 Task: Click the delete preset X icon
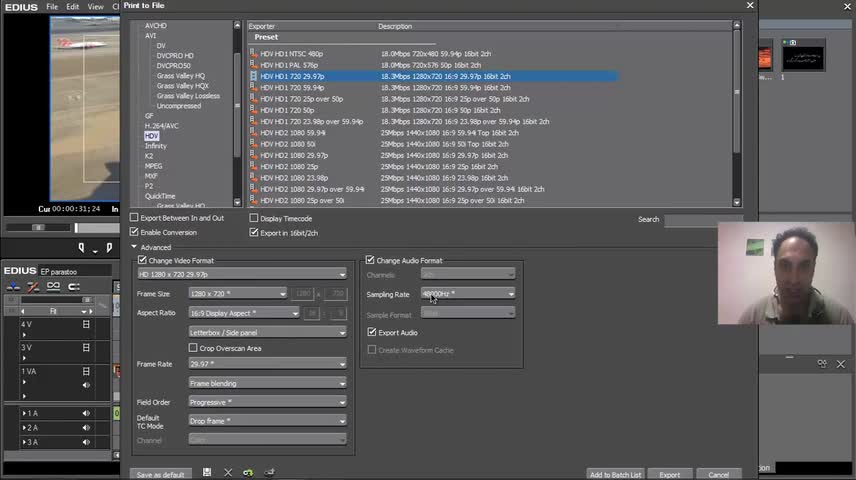pos(228,472)
